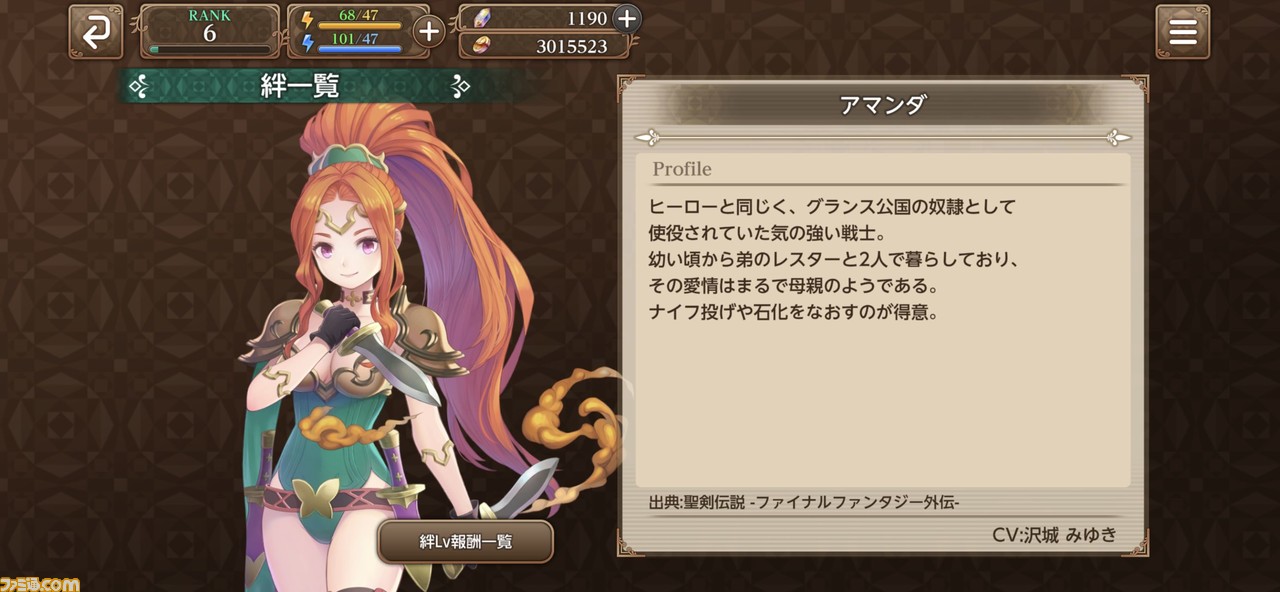Open the hamburger menu
The height and width of the screenshot is (592, 1280).
point(1182,32)
